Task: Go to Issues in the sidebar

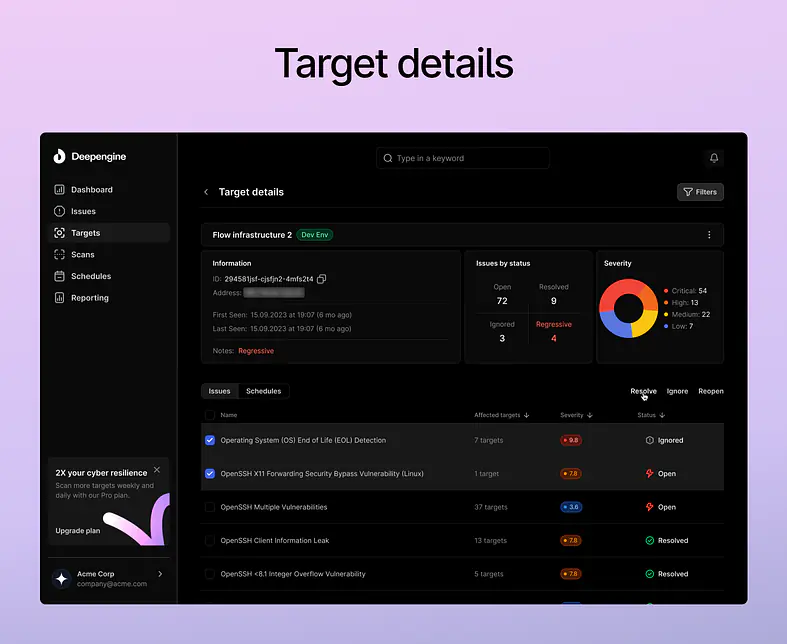Action: pos(109,211)
